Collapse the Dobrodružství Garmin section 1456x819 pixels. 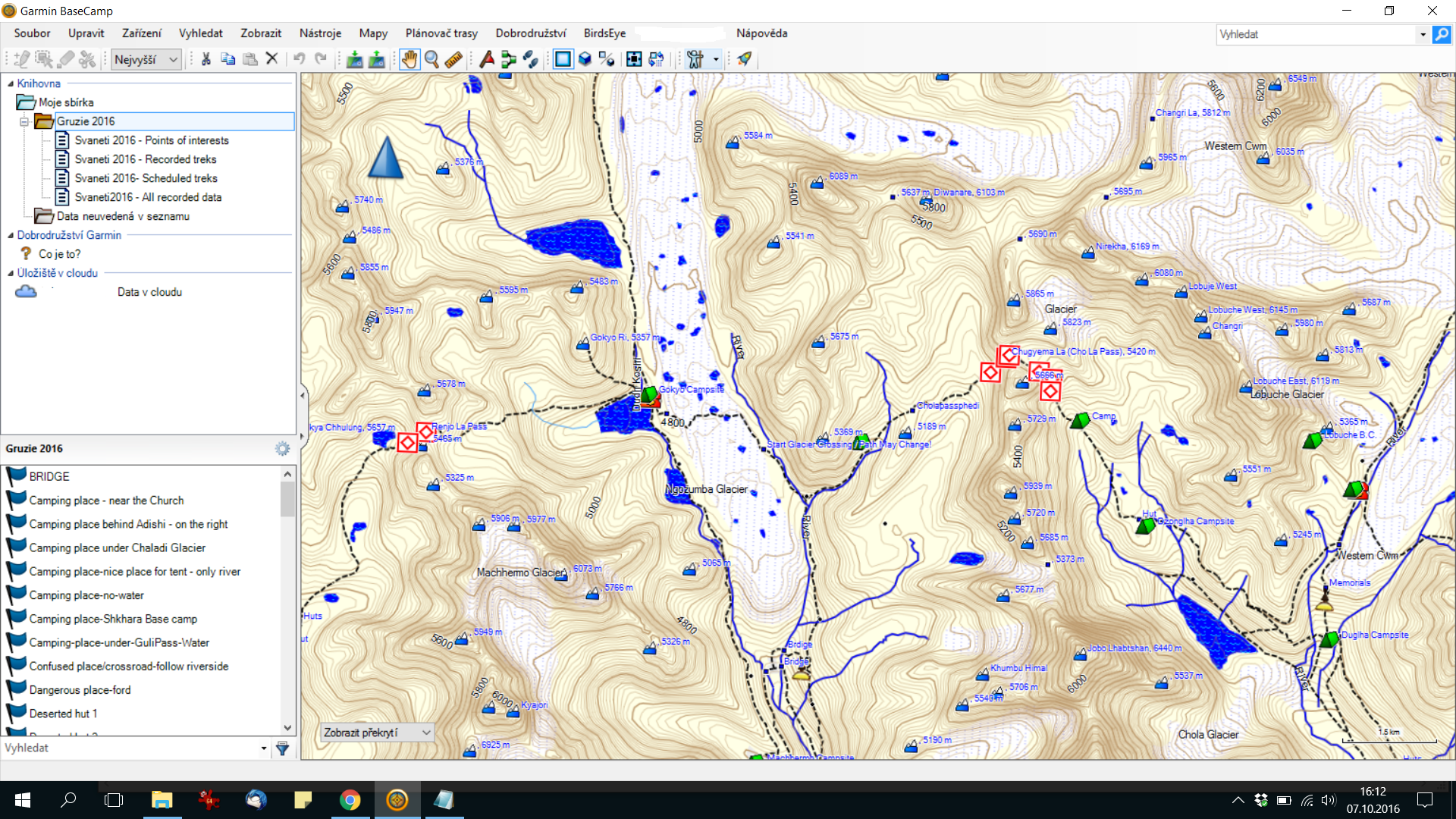[x=11, y=235]
